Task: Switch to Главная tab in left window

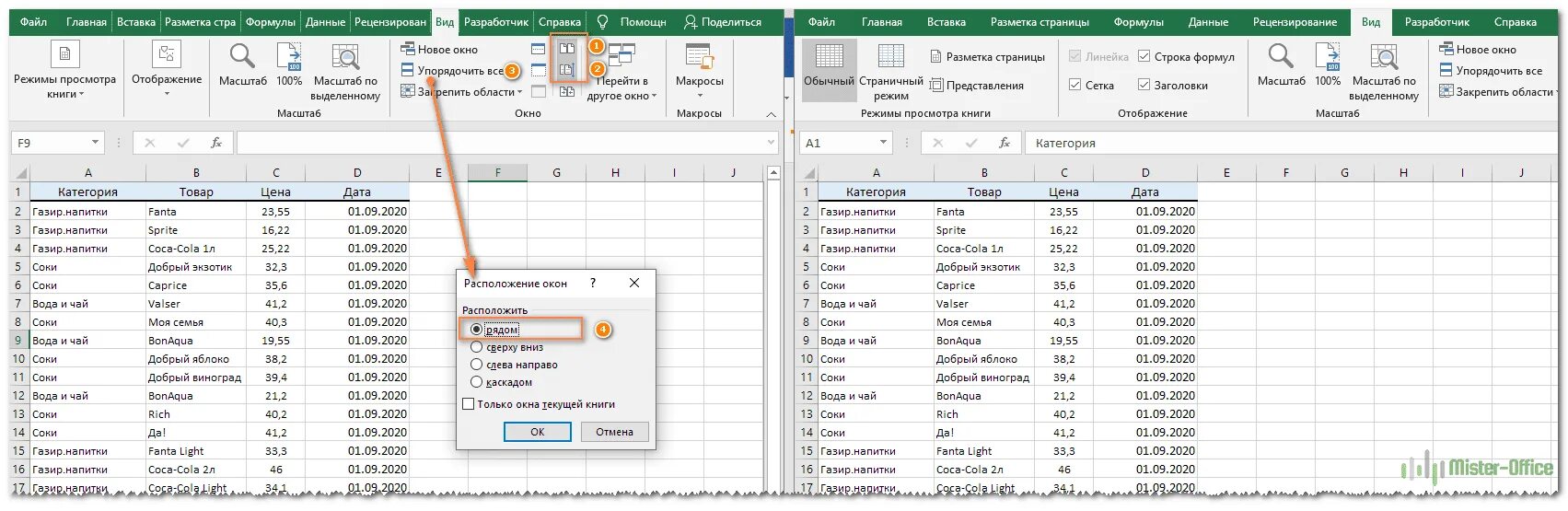Action: [x=87, y=21]
